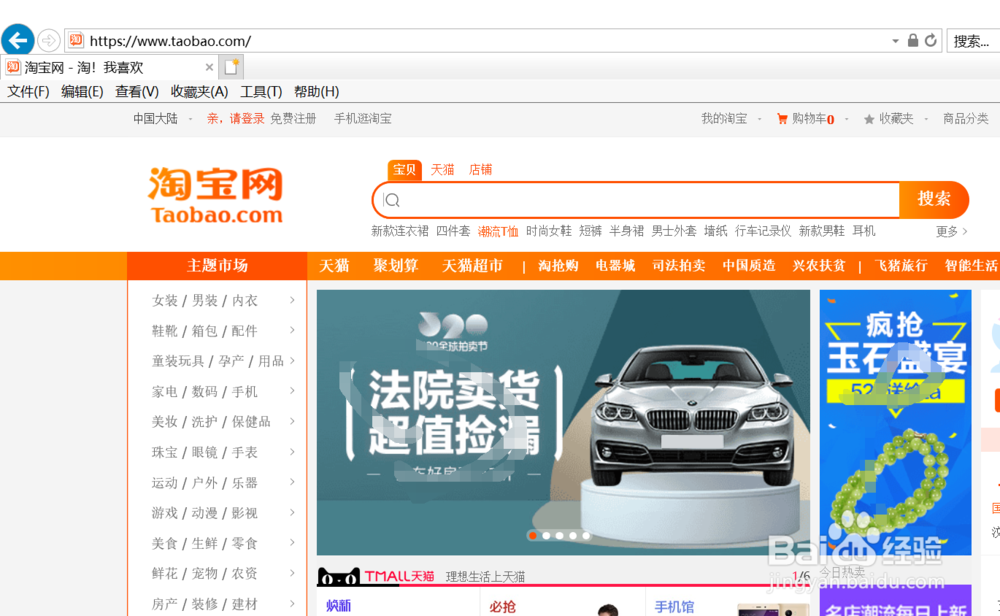Screen dimensions: 1000x616
Task: Click the Taobao favicon in address bar
Action: tap(76, 41)
